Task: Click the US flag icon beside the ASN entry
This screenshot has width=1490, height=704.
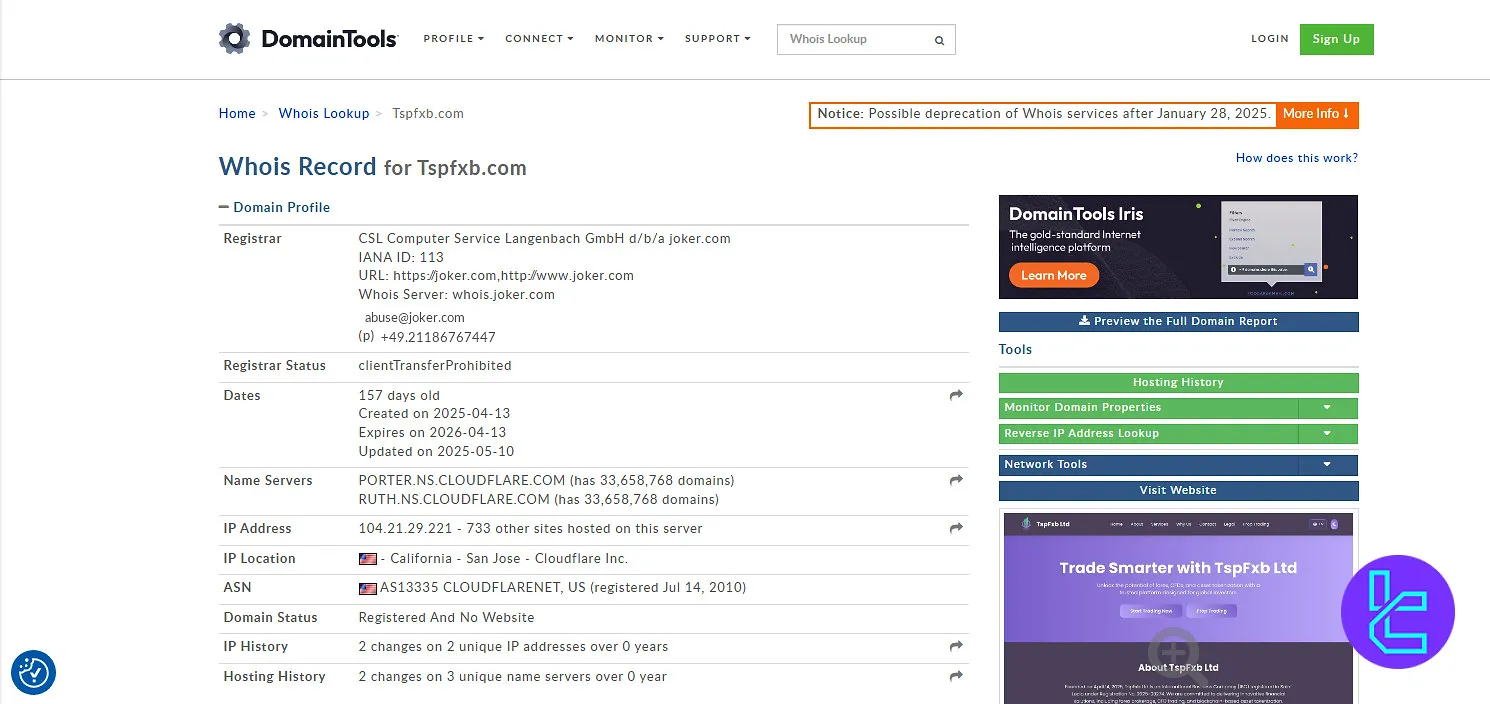Action: (368, 587)
